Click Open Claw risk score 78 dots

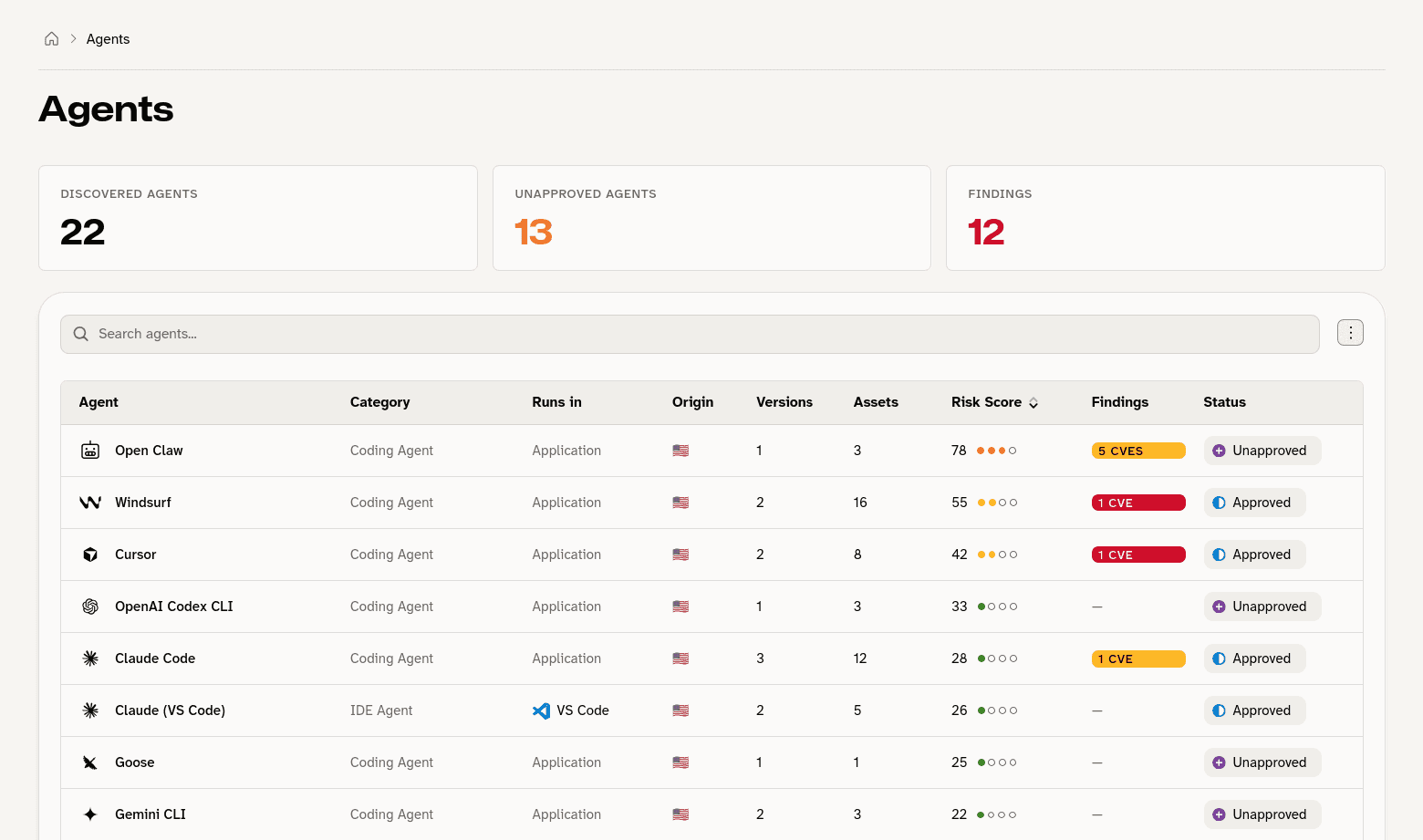[x=996, y=451]
